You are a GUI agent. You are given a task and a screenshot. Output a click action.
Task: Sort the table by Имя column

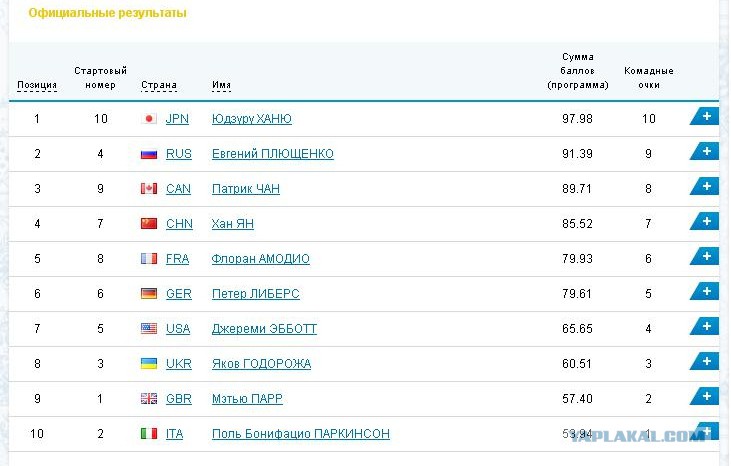[x=221, y=85]
